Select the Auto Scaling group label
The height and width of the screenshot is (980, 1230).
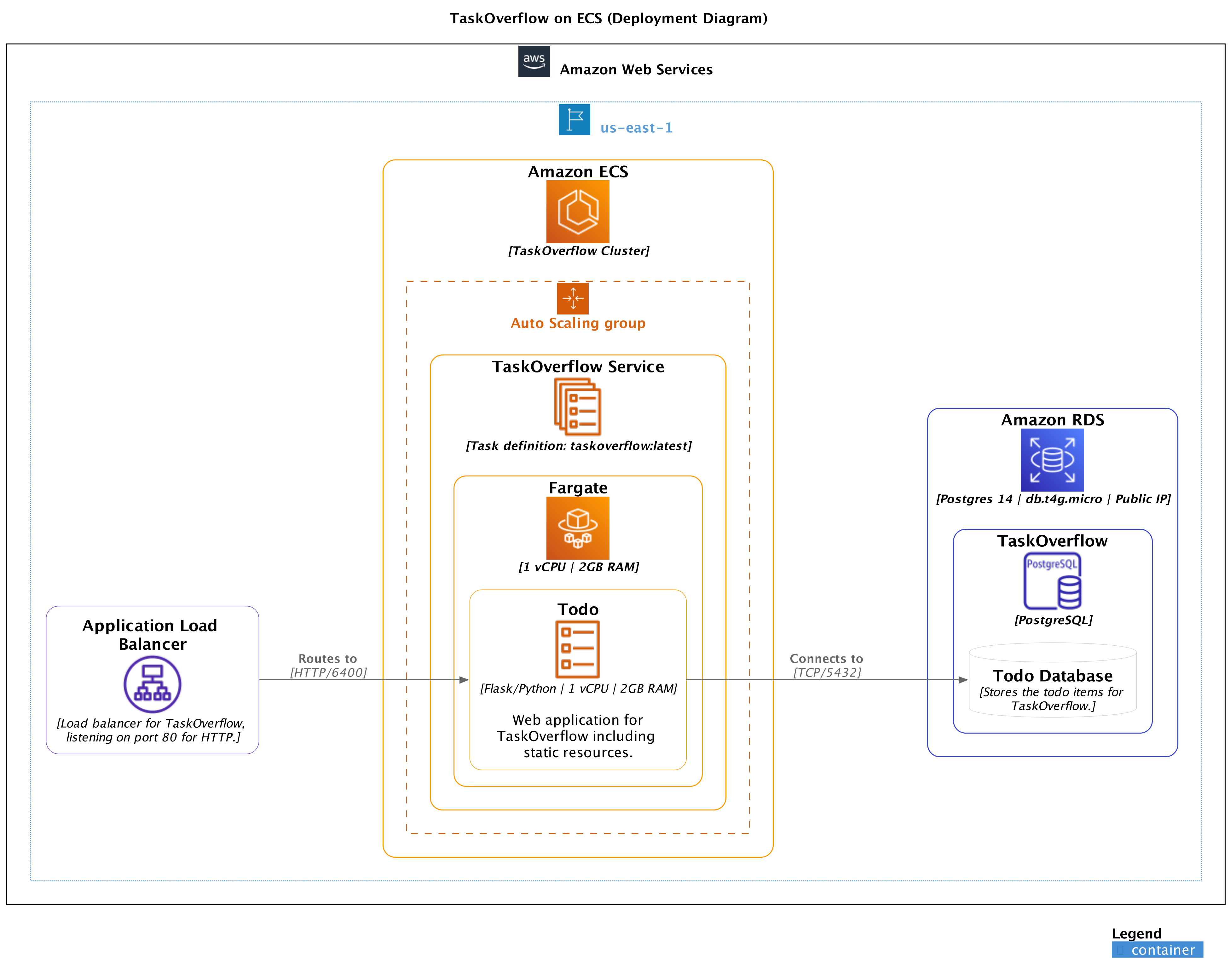(x=577, y=323)
